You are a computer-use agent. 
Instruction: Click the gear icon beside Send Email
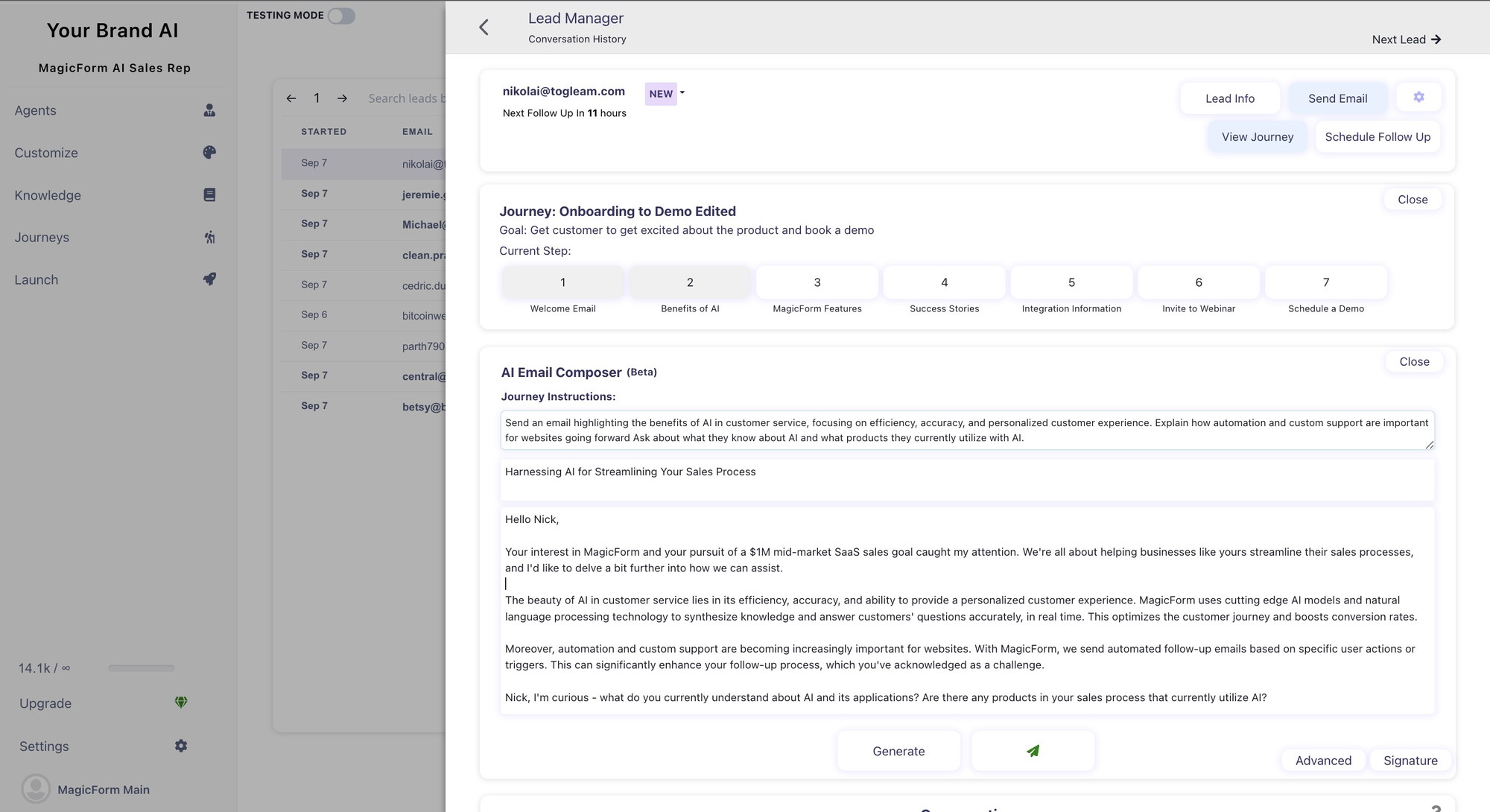click(x=1418, y=97)
